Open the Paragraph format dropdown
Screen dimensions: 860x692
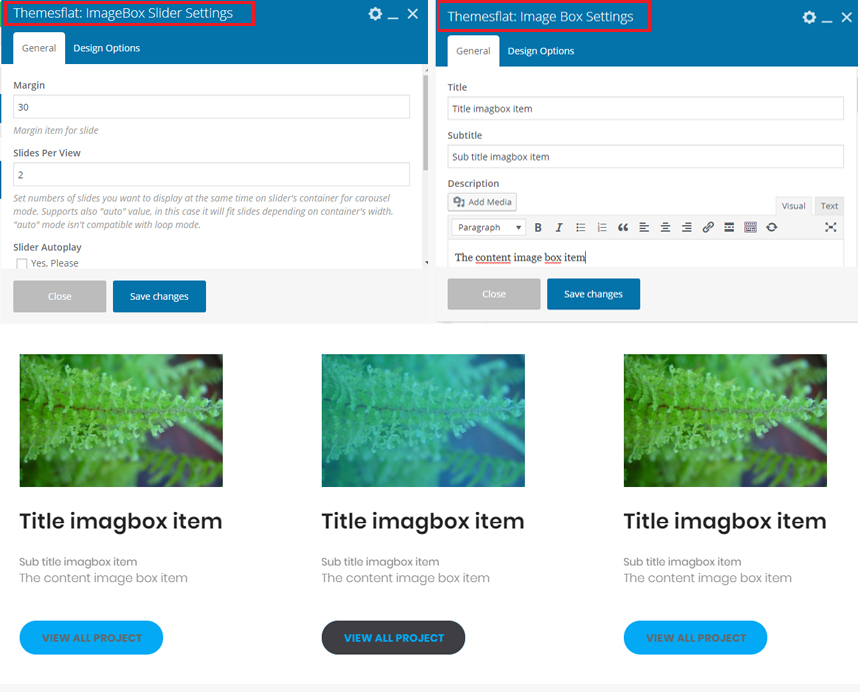(x=488, y=228)
